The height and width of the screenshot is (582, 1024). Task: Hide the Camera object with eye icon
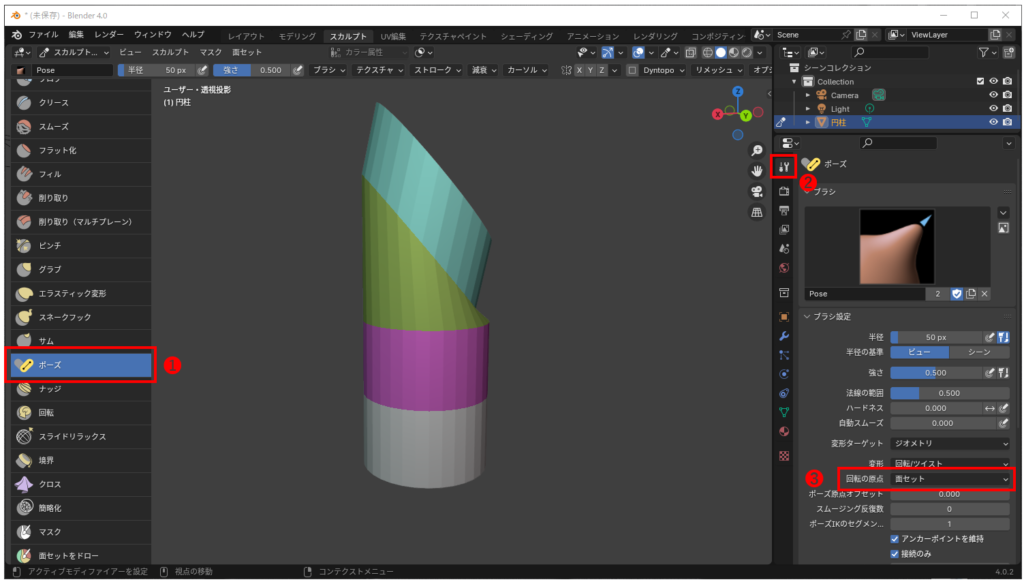[994, 95]
